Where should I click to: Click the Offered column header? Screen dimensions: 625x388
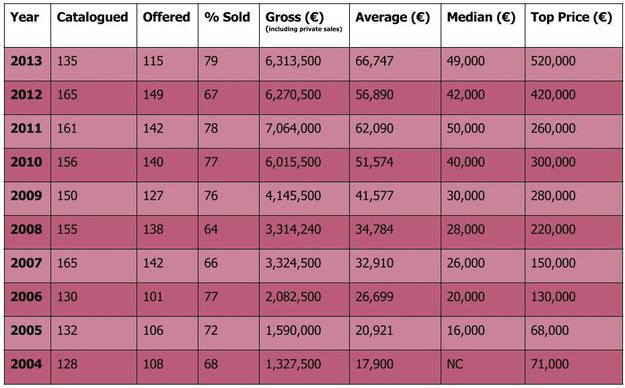(x=167, y=17)
